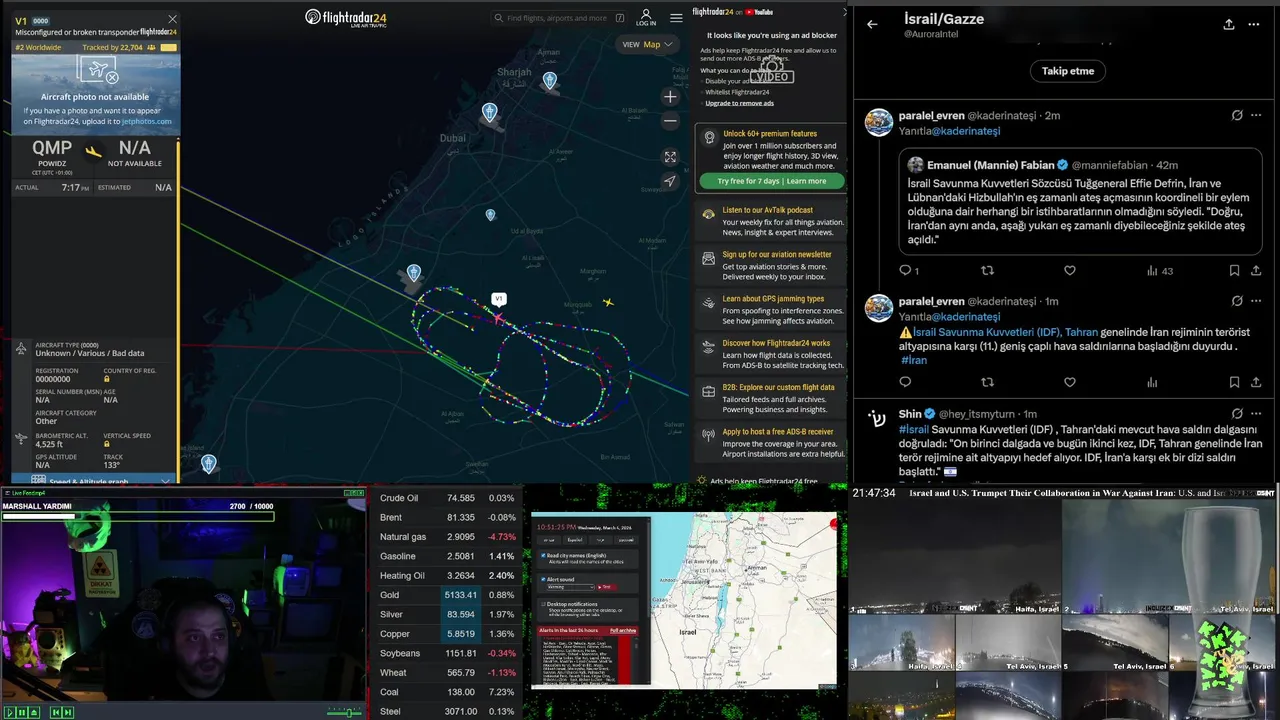1280x720 pixels.
Task: Toggle fullscreen map view
Action: pos(670,157)
